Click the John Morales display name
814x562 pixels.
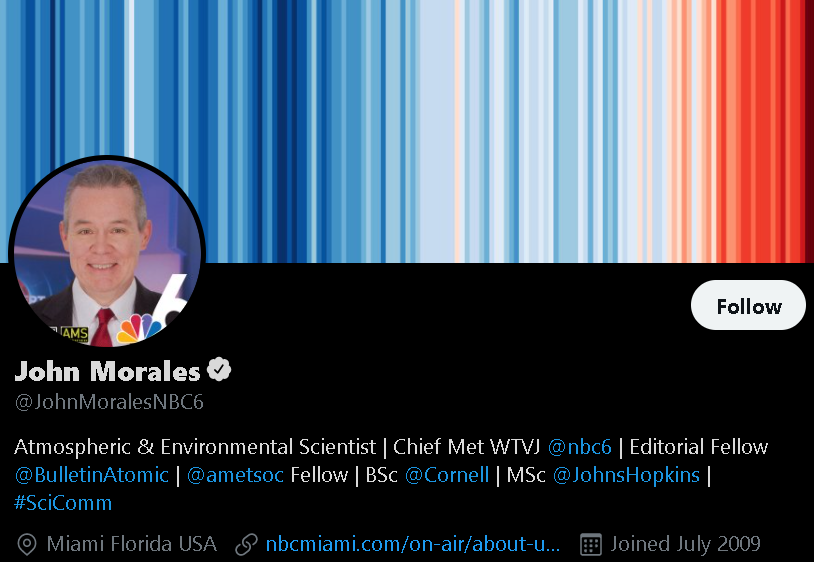[107, 371]
